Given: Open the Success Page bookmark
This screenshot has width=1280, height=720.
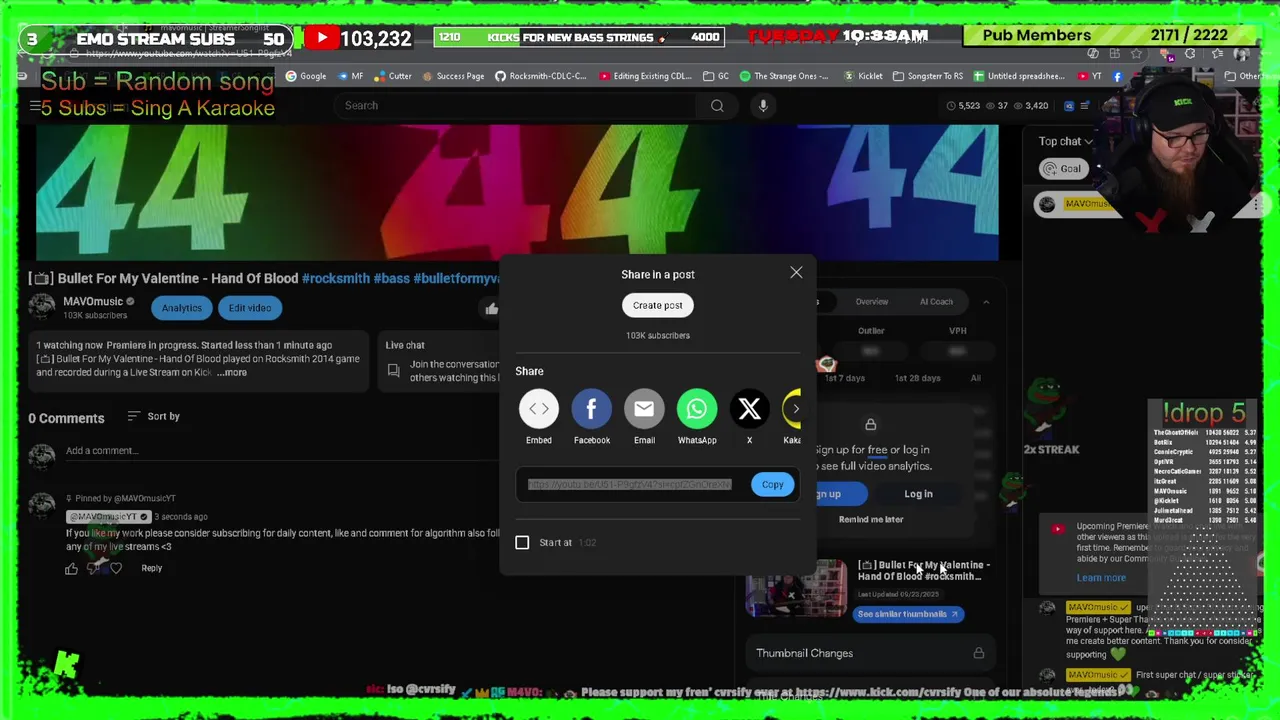Looking at the screenshot, I should pos(453,76).
